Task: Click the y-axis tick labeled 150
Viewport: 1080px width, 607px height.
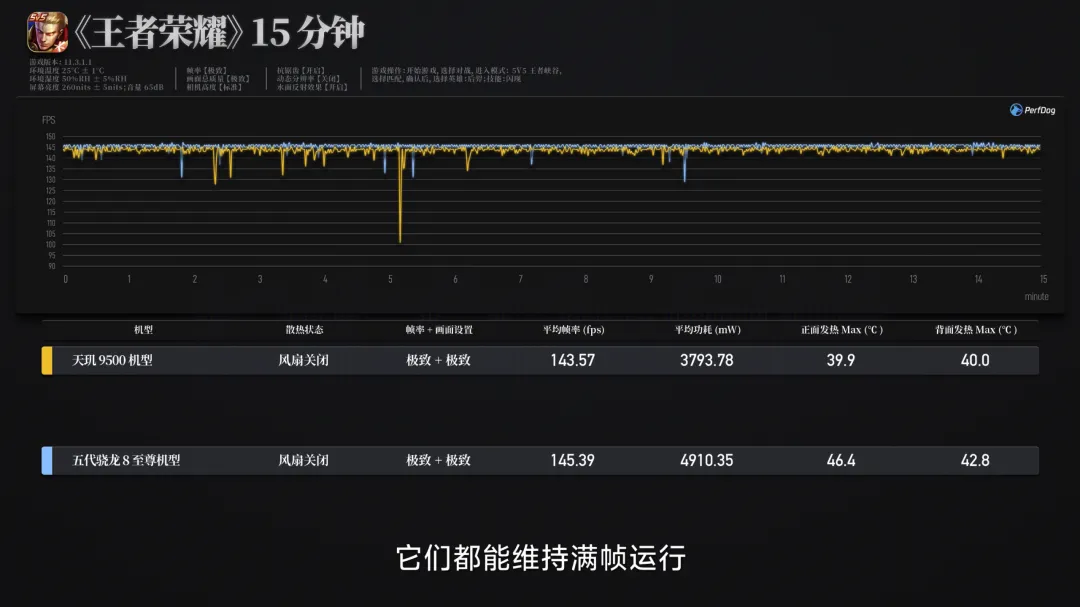Action: (50, 136)
